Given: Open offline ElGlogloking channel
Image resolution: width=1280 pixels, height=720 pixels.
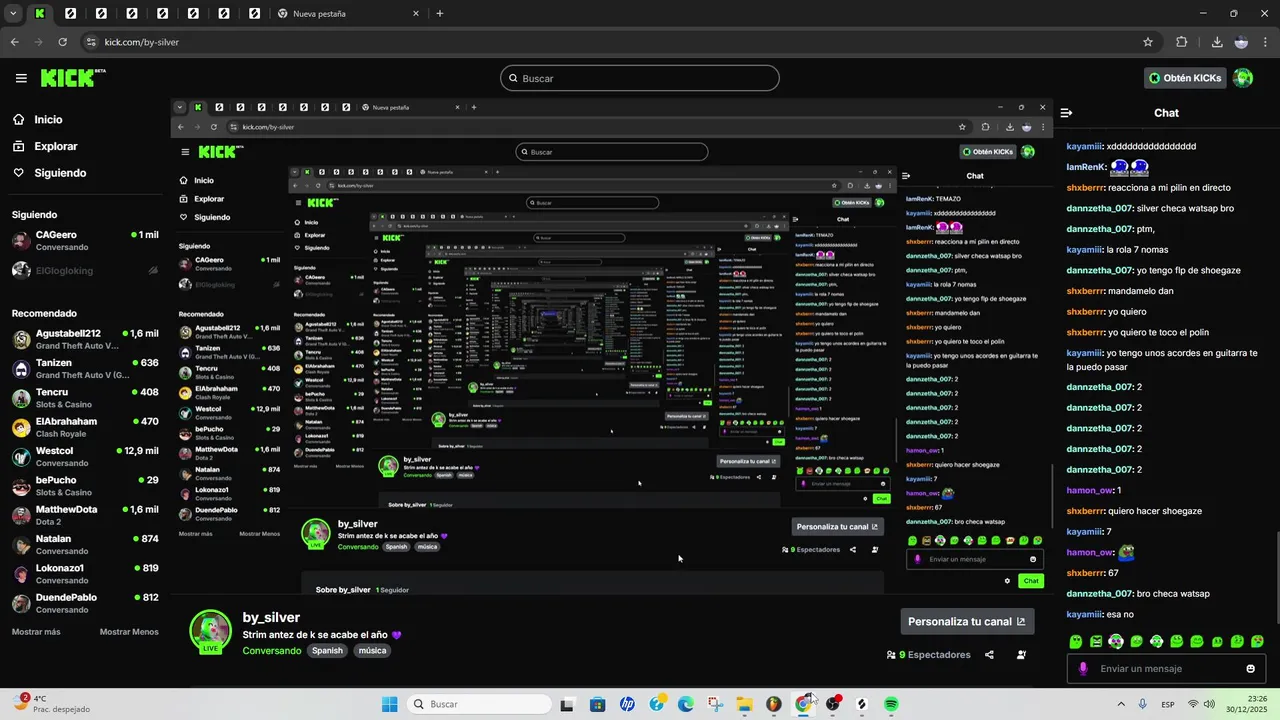Looking at the screenshot, I should click(x=84, y=270).
